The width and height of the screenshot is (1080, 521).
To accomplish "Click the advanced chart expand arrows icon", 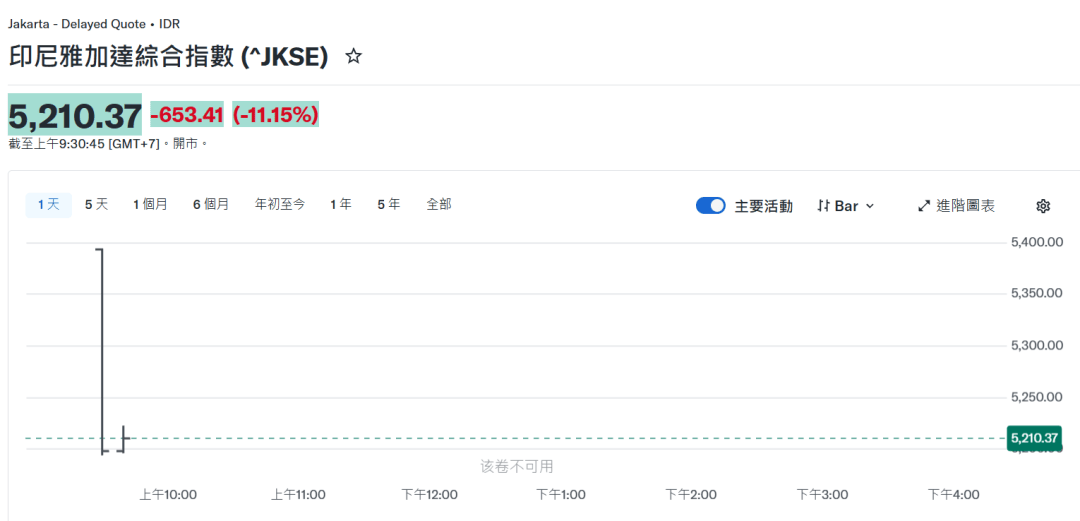I will tap(924, 205).
